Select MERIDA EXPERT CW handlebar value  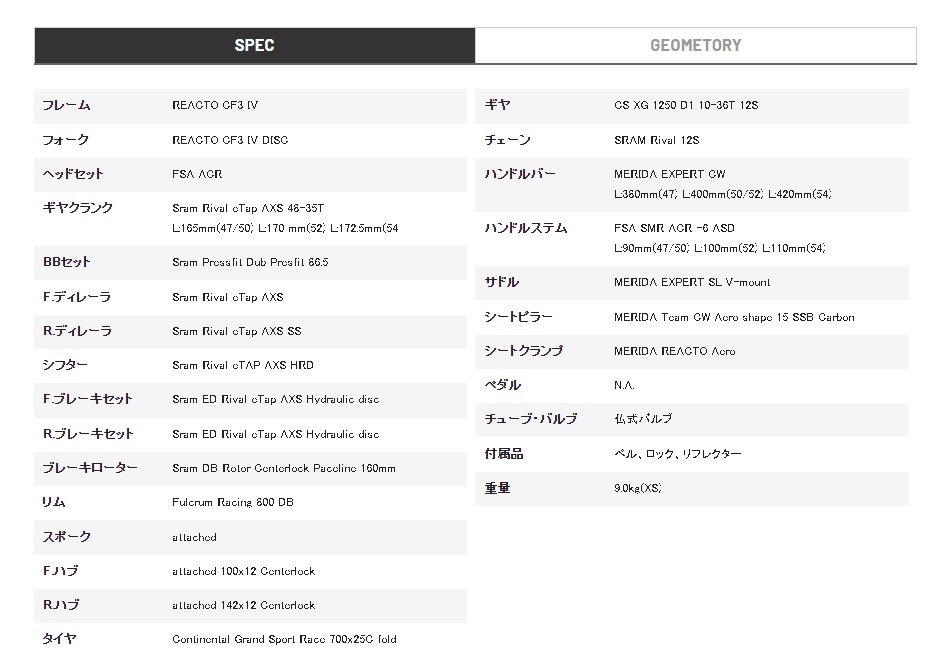coord(670,174)
